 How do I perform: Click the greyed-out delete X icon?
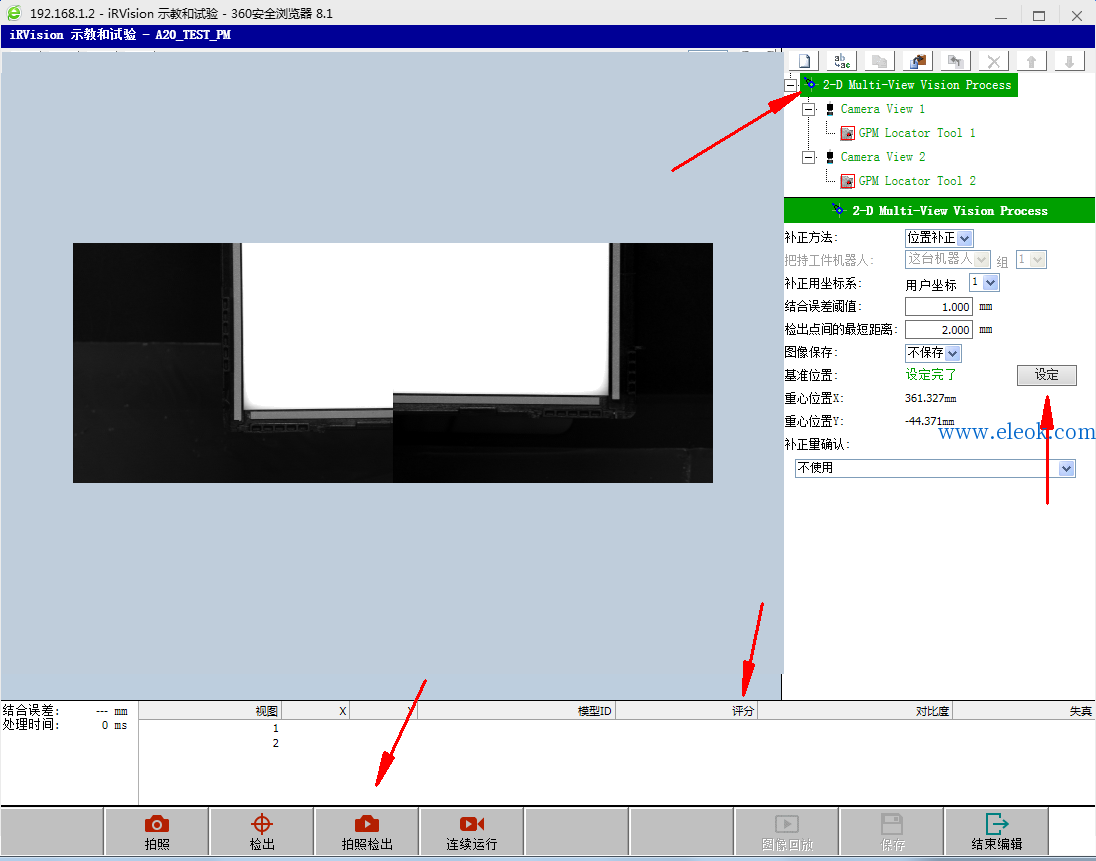coord(993,62)
